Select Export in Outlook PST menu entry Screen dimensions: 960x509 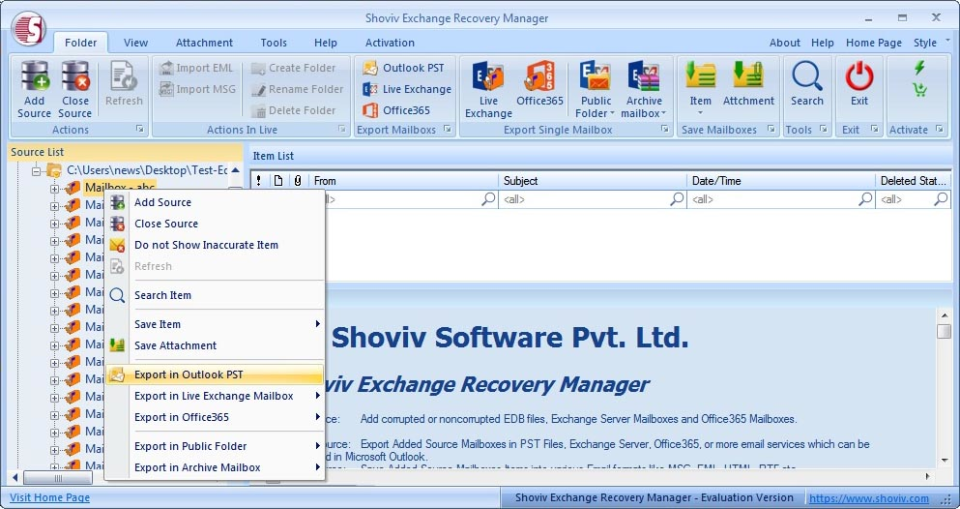[x=214, y=374]
